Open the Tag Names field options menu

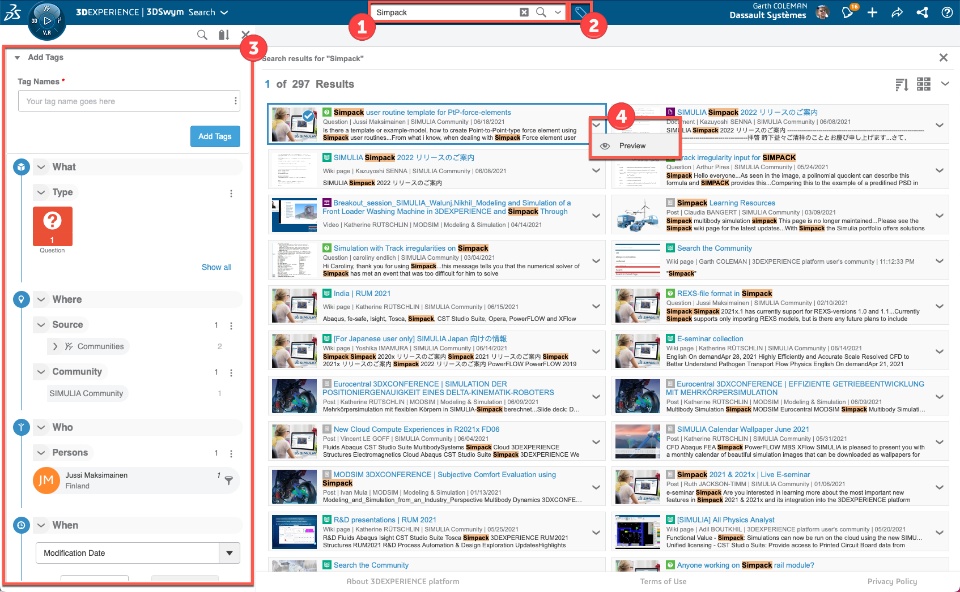pyautogui.click(x=235, y=101)
